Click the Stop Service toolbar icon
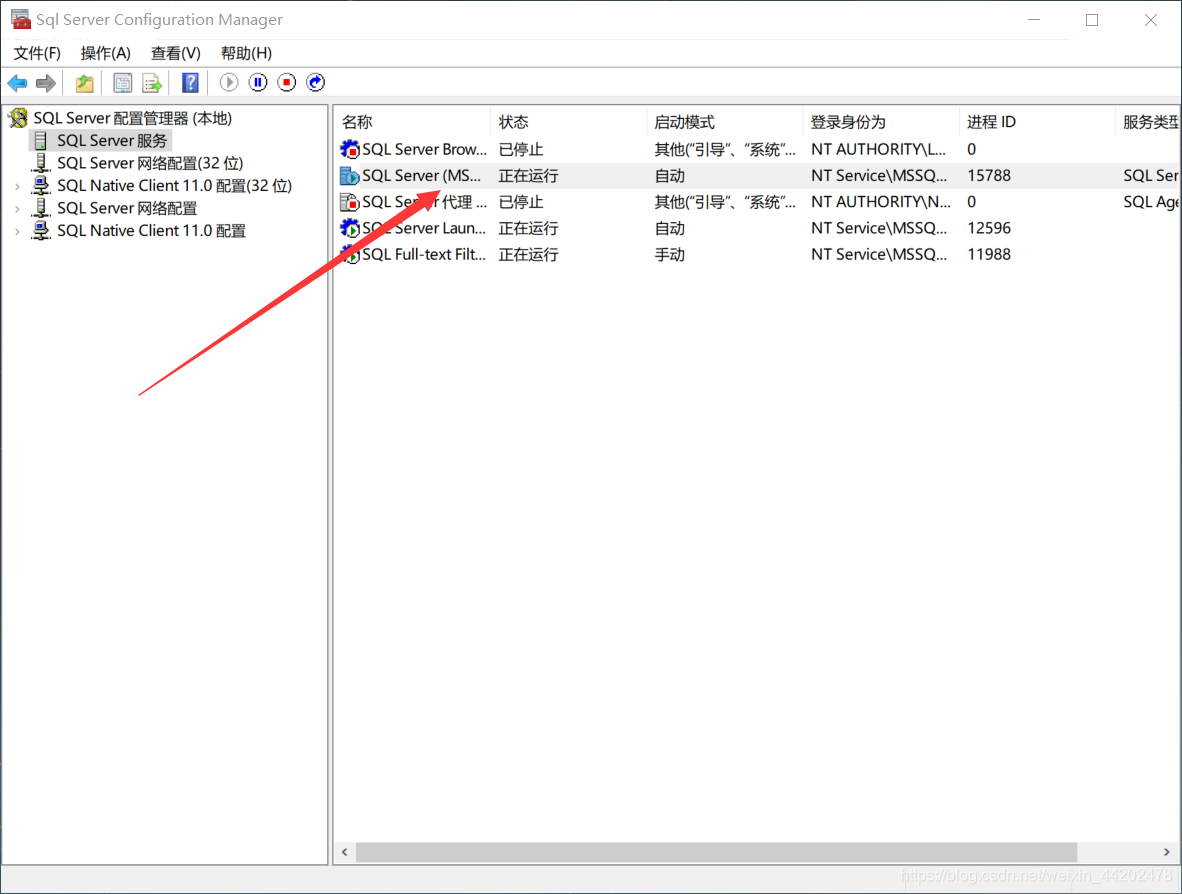The height and width of the screenshot is (894, 1182). coord(286,82)
